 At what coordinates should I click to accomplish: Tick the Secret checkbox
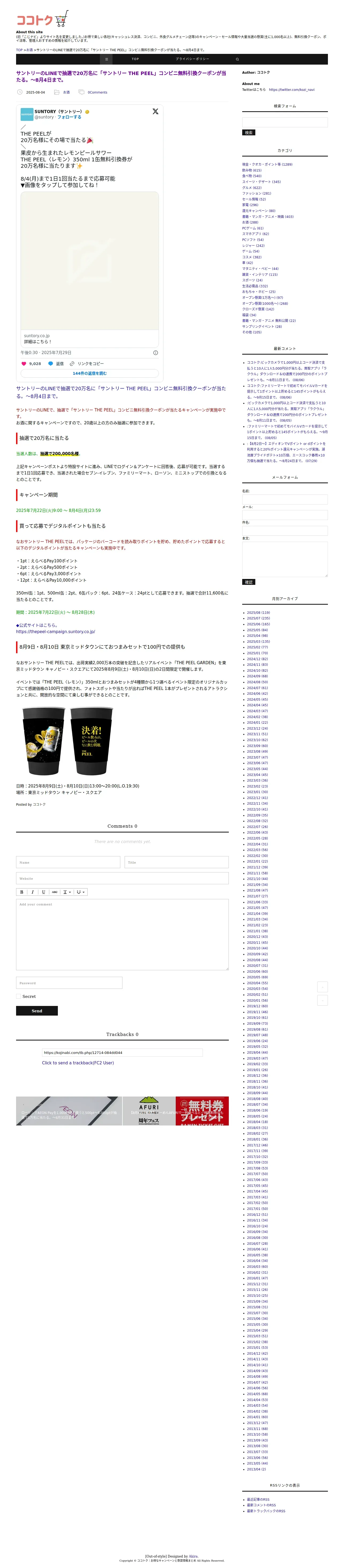(x=18, y=997)
